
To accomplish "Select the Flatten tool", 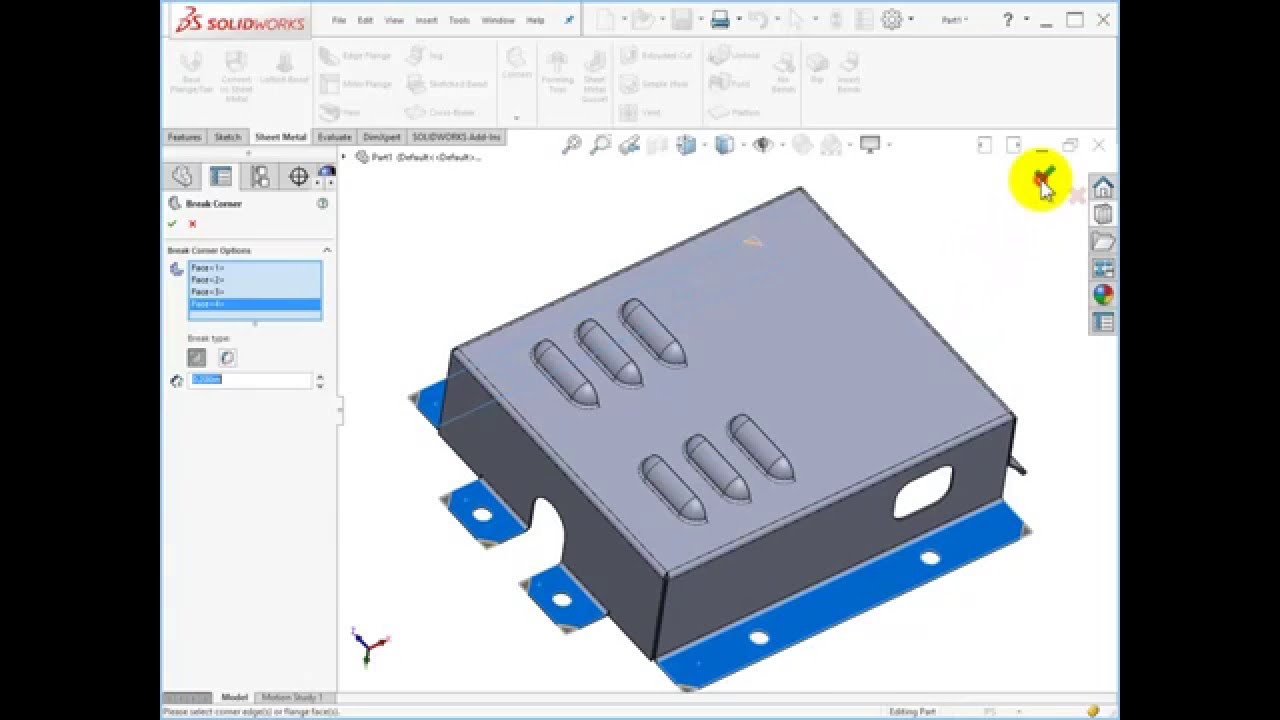I will point(735,113).
